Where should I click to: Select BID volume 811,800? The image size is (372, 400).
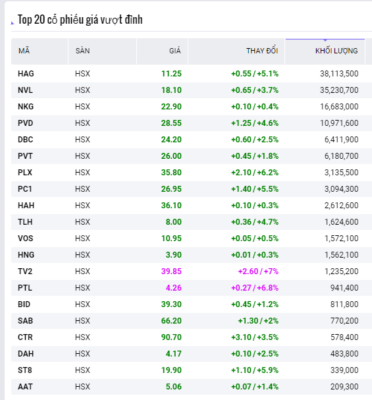pyautogui.click(x=345, y=304)
